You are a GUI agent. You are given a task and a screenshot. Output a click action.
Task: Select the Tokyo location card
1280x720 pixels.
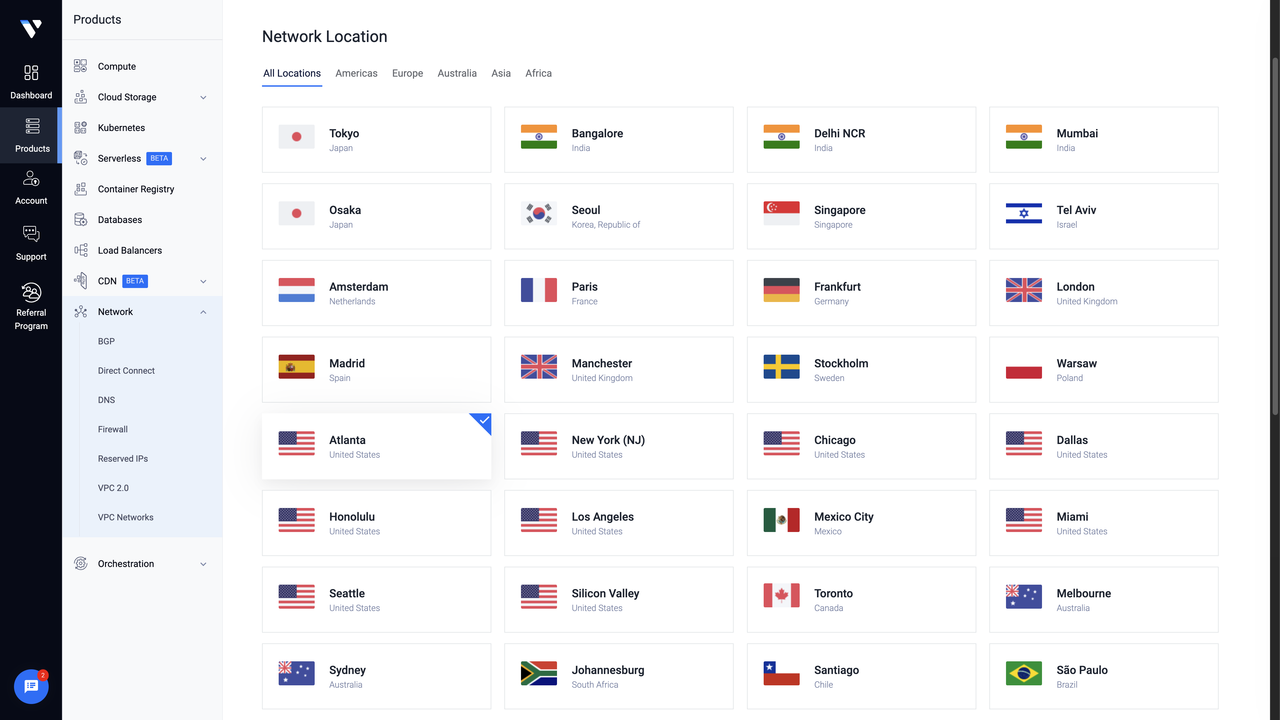[x=376, y=139]
